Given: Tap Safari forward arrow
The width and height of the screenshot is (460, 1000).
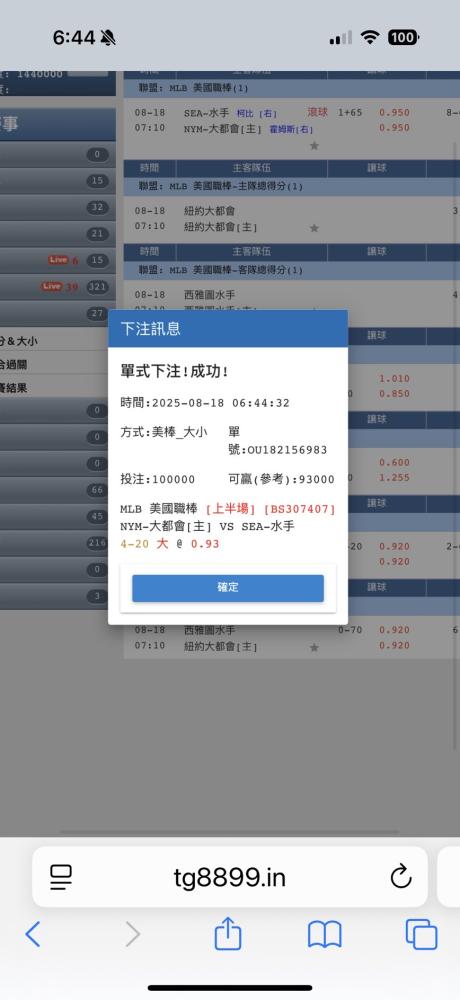Looking at the screenshot, I should pyautogui.click(x=132, y=934).
